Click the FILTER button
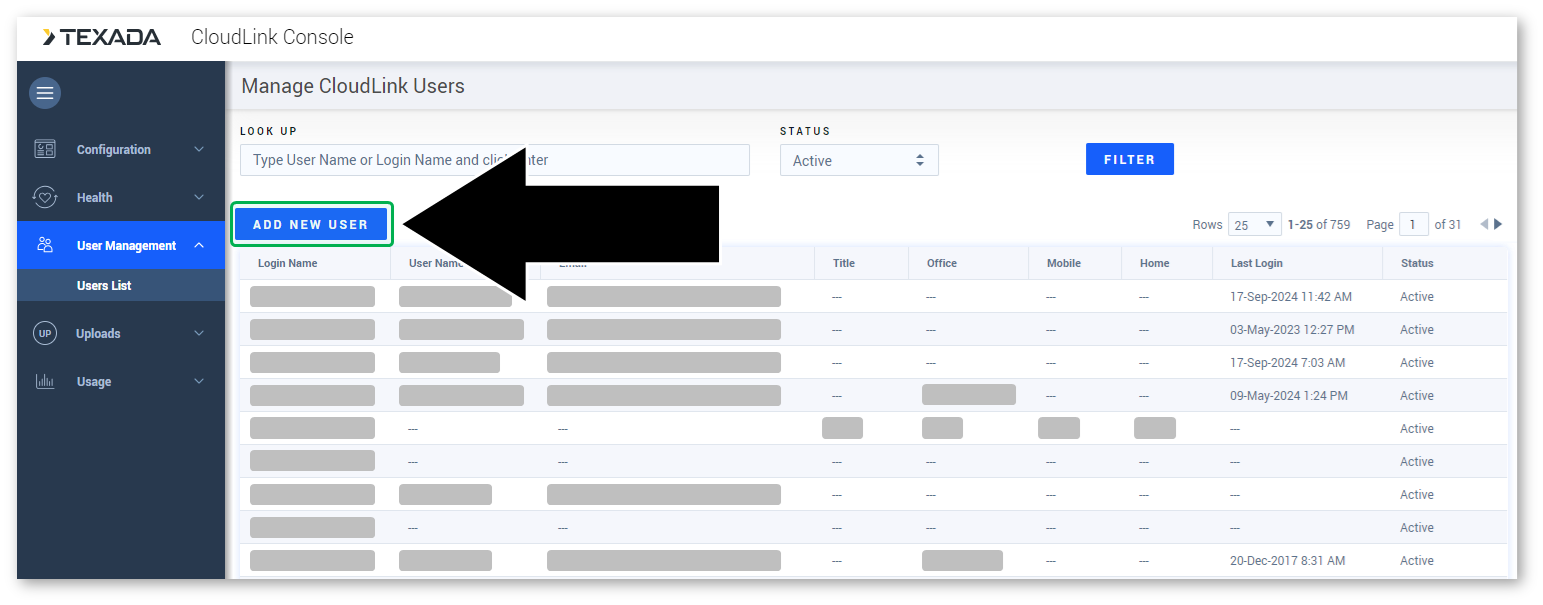 [x=1130, y=159]
